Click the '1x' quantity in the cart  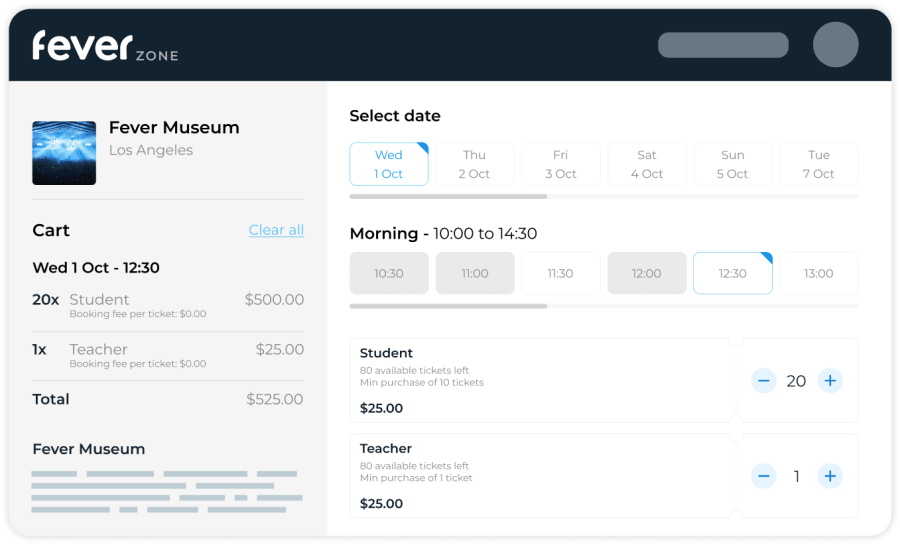click(39, 349)
